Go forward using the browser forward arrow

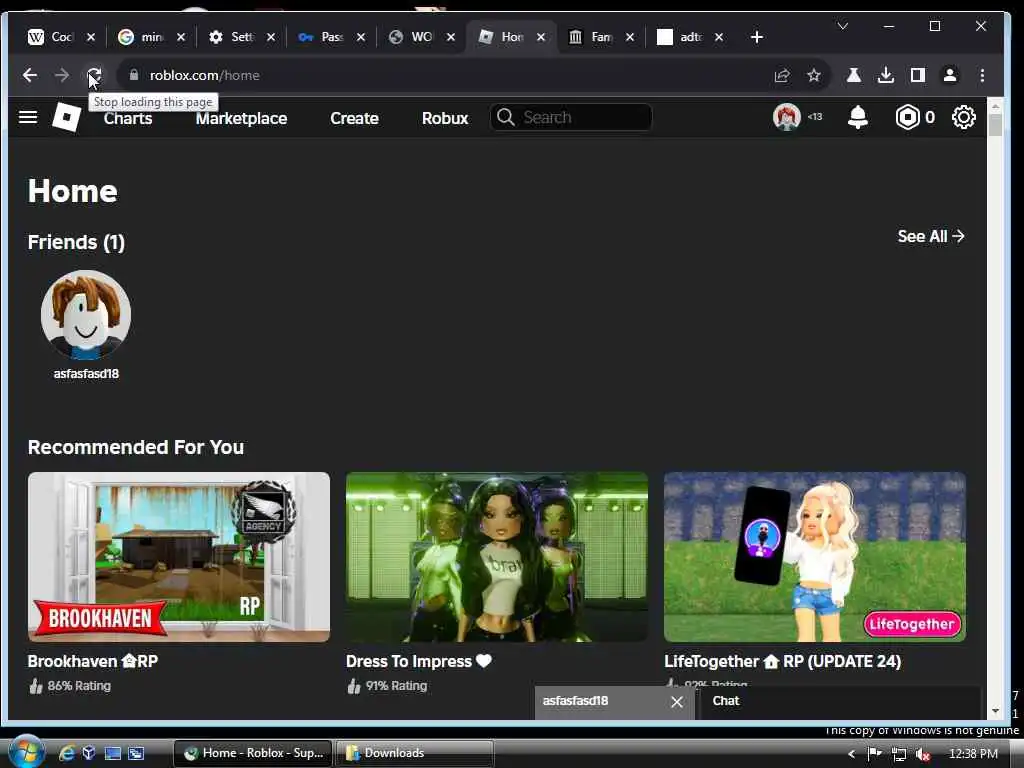pos(62,75)
